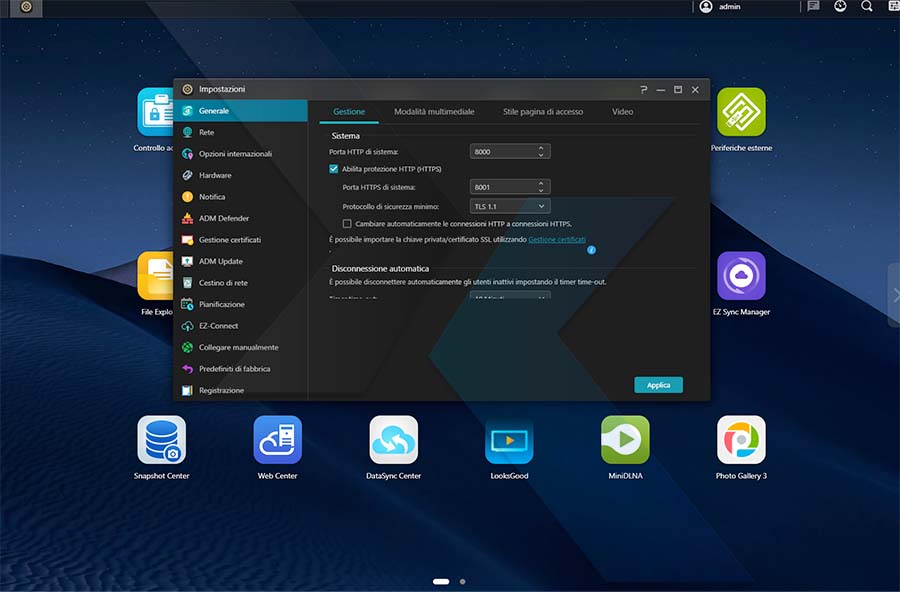Screen dimensions: 900x592
Task: Open the admin user menu
Action: pyautogui.click(x=720, y=7)
